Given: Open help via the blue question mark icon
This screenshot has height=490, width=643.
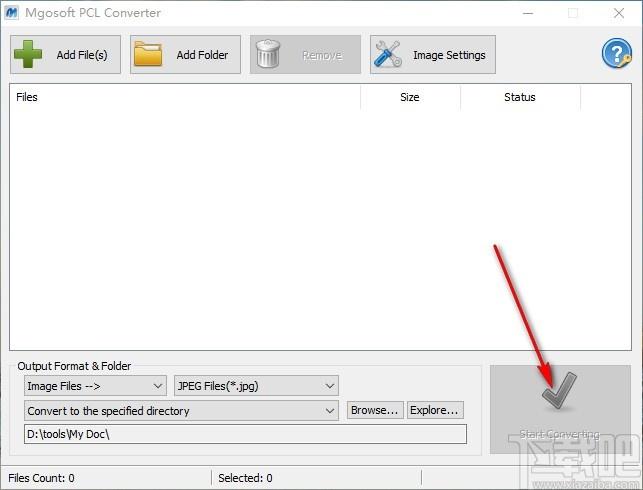Looking at the screenshot, I should pos(616,53).
